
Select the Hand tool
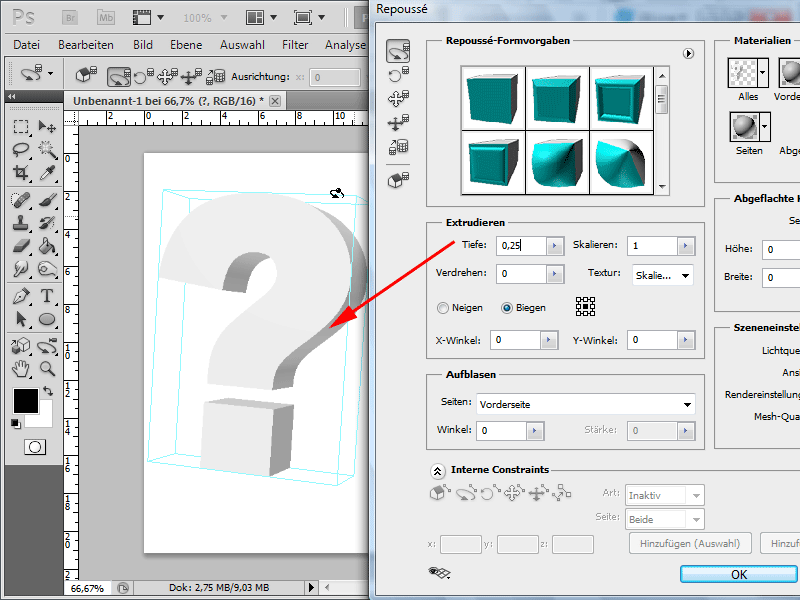pyautogui.click(x=21, y=368)
